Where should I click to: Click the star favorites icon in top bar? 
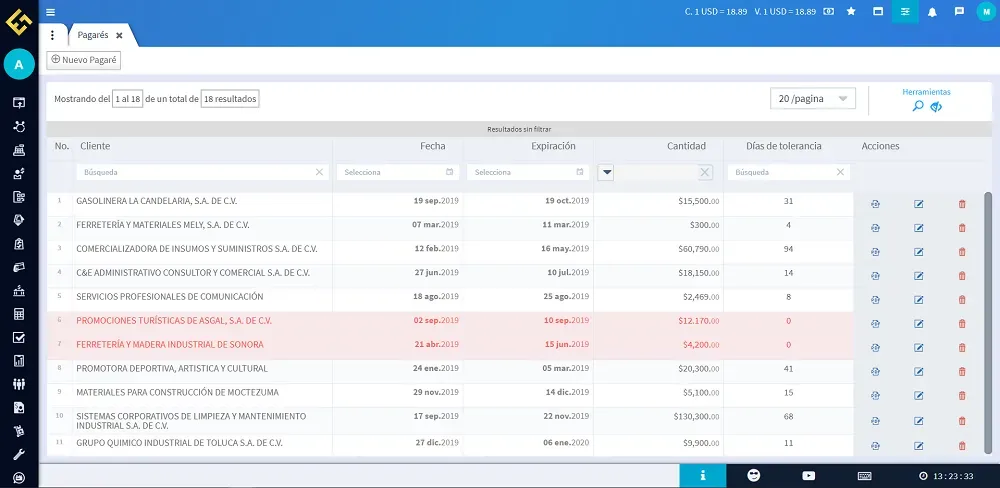851,11
